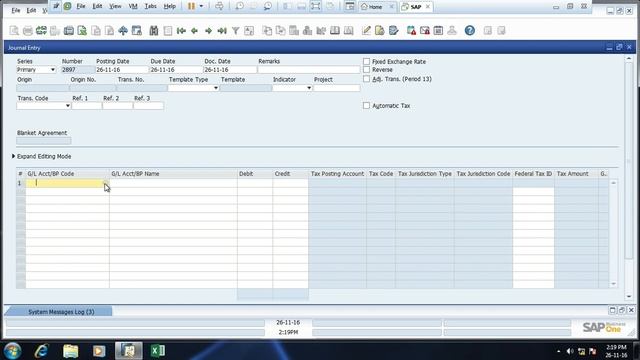Click the VMware pause button icon
Image resolution: width=640 pixels, height=360 pixels.
pos(191,6)
